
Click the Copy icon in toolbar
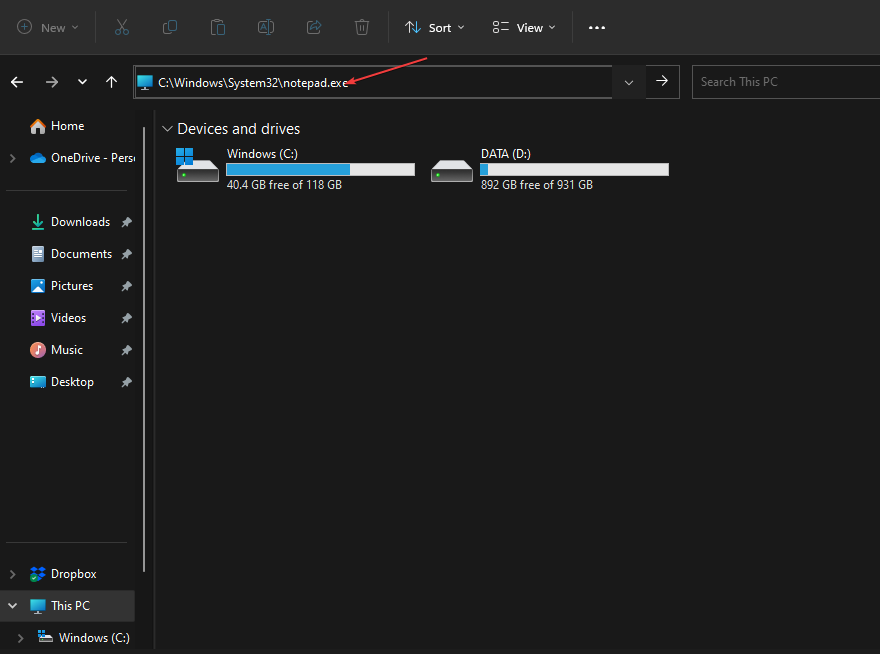170,28
